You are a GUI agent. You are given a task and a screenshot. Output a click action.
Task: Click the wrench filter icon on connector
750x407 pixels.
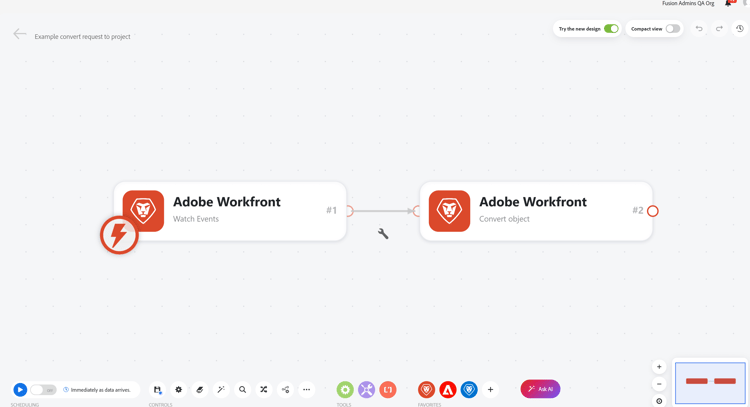point(383,233)
